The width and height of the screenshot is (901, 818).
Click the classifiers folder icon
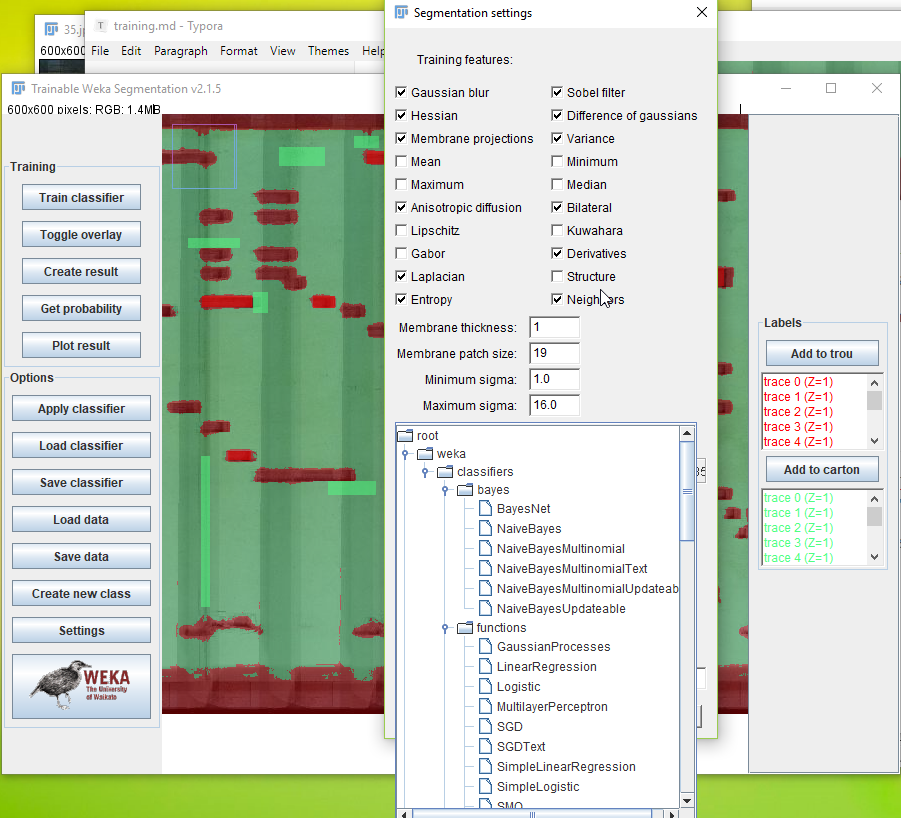tap(445, 472)
